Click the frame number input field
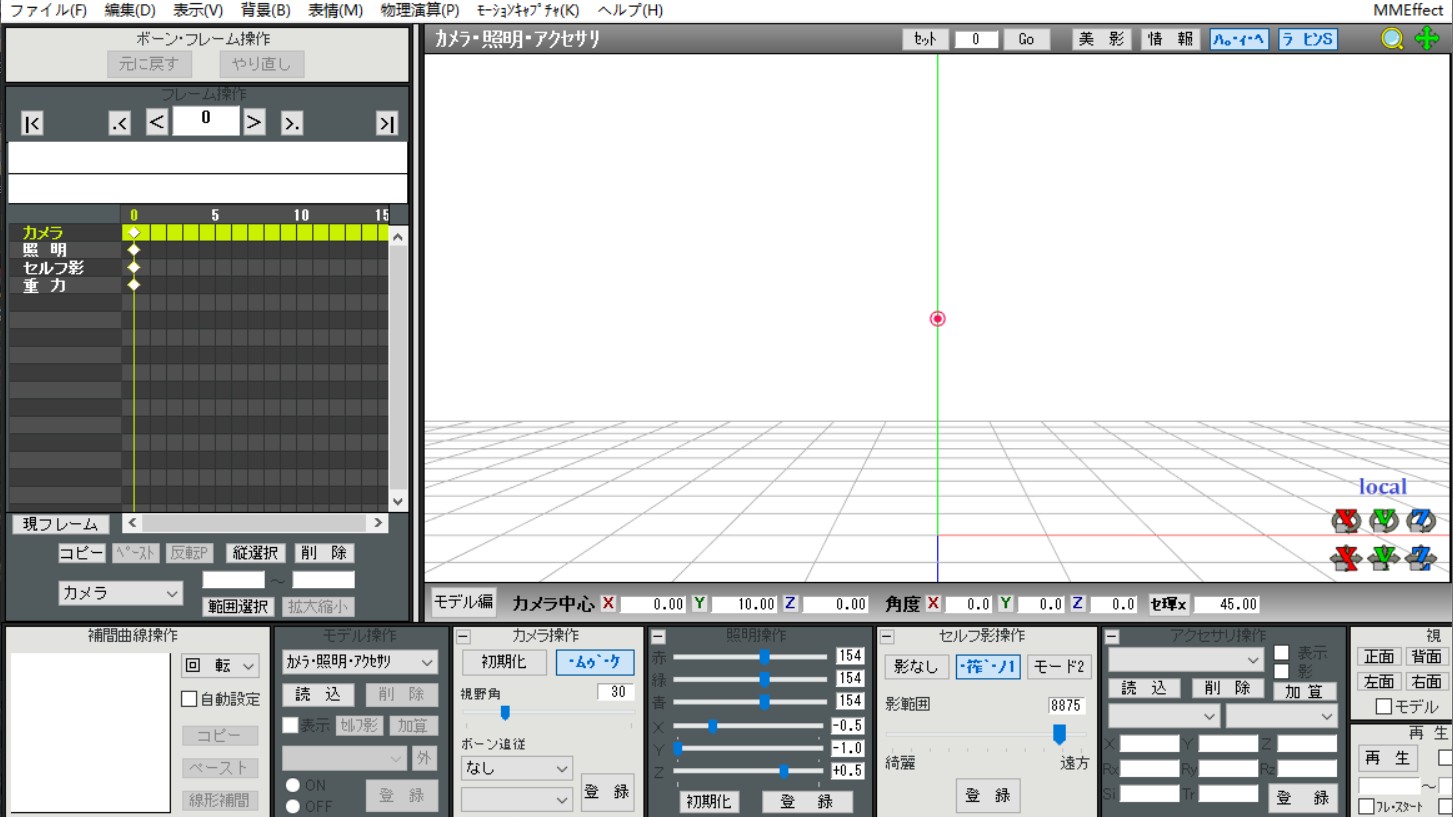 coord(206,121)
